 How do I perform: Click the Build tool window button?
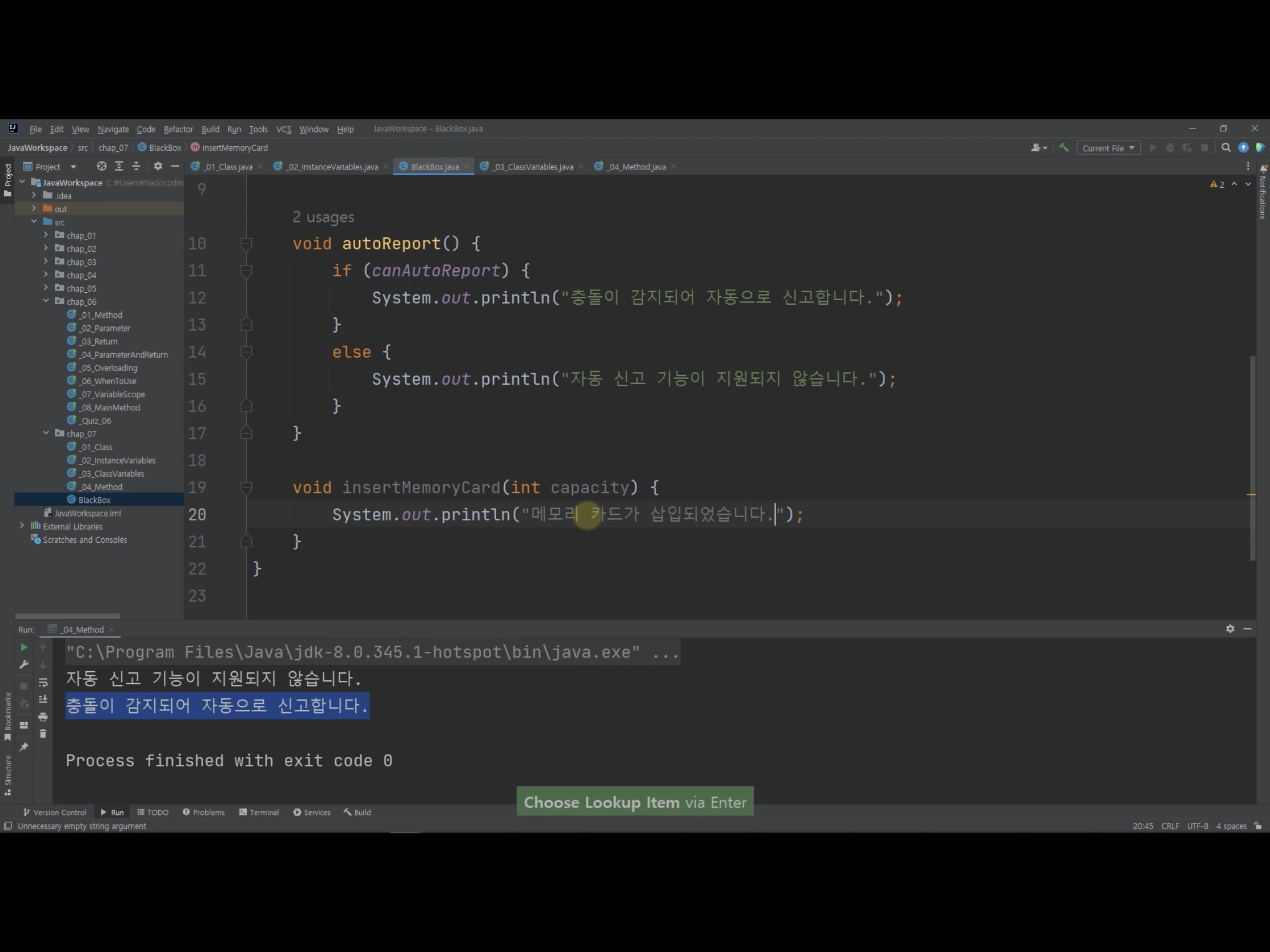coord(357,812)
